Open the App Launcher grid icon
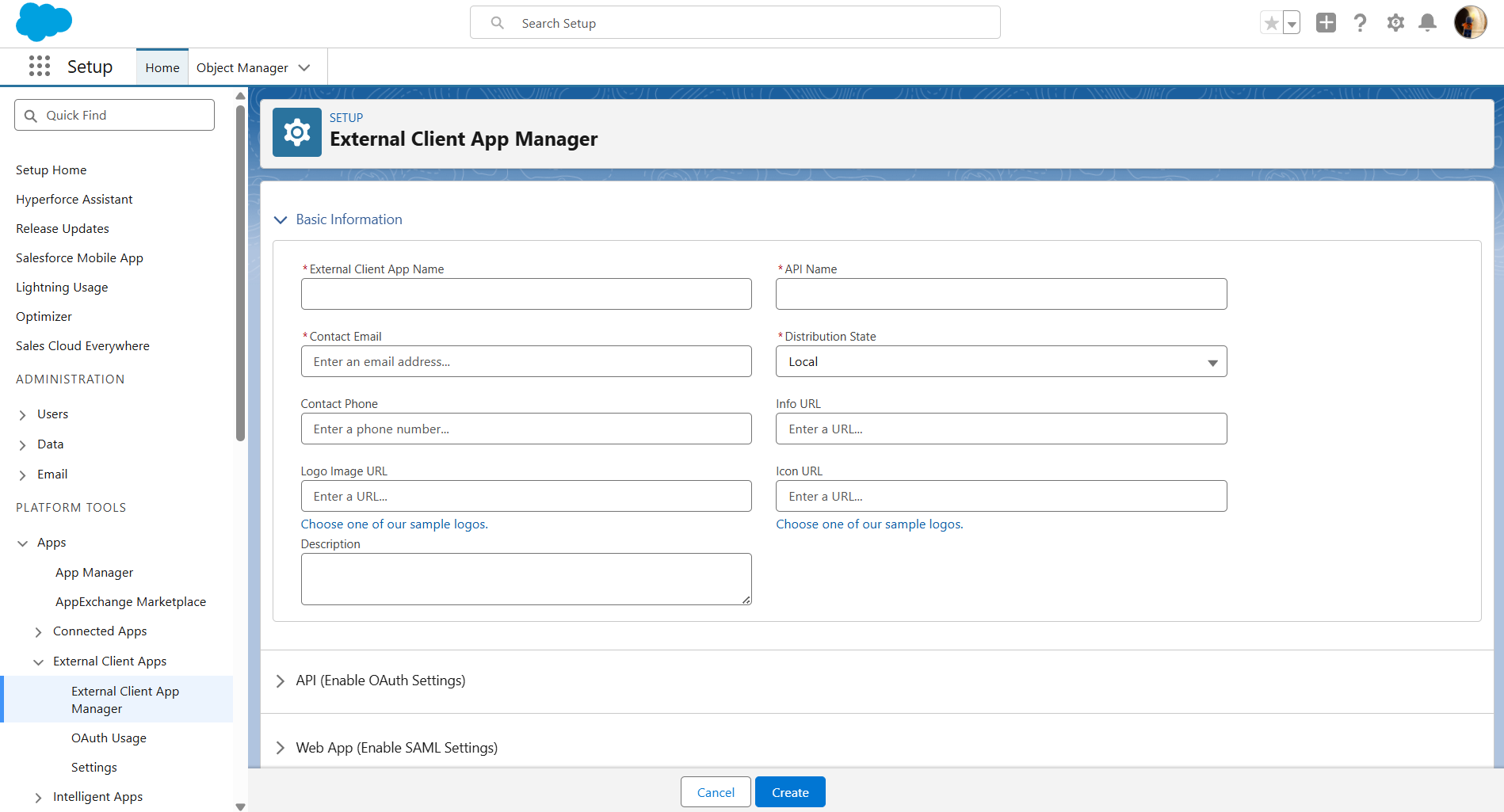Viewport: 1504px width, 812px height. (39, 67)
